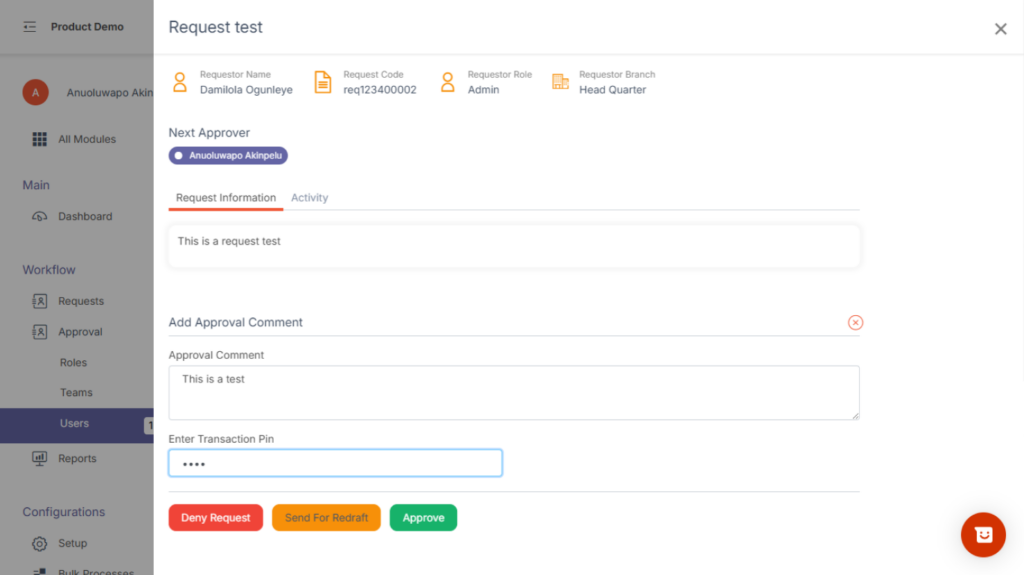Click the Reports sidebar icon
This screenshot has width=1024, height=575.
pos(40,458)
